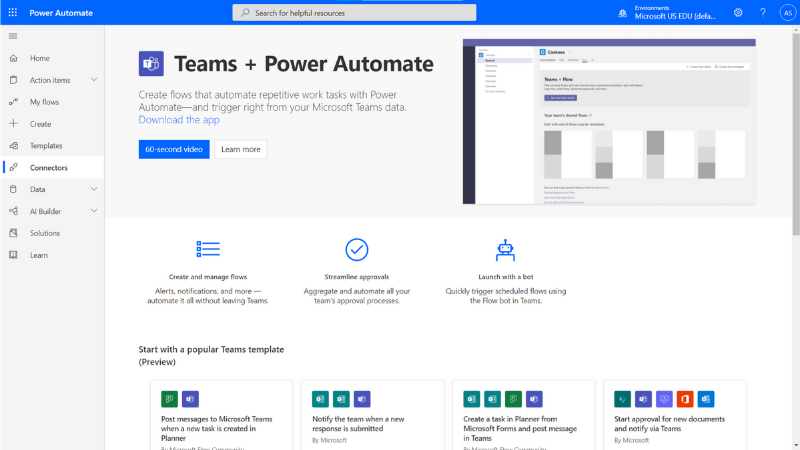Click Approvals icon on Start approval card
Image resolution: width=800 pixels, height=450 pixels.
click(664, 399)
